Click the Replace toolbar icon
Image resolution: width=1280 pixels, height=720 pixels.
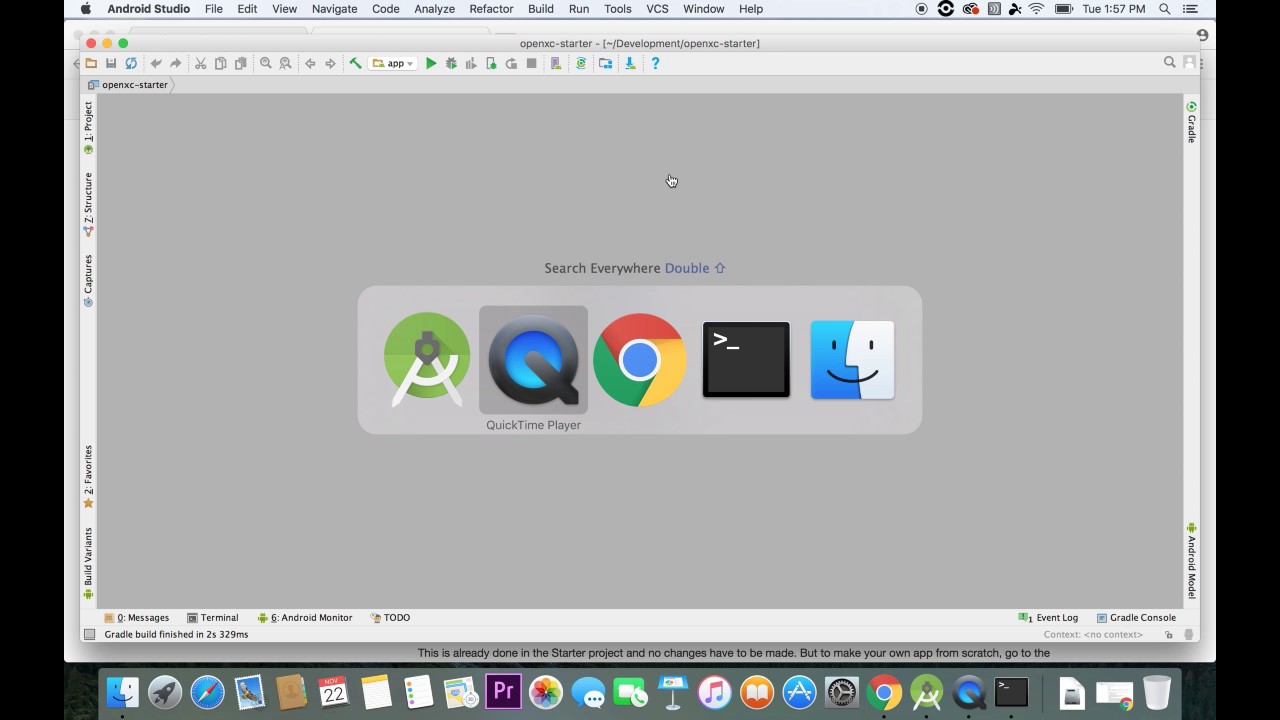click(x=286, y=63)
